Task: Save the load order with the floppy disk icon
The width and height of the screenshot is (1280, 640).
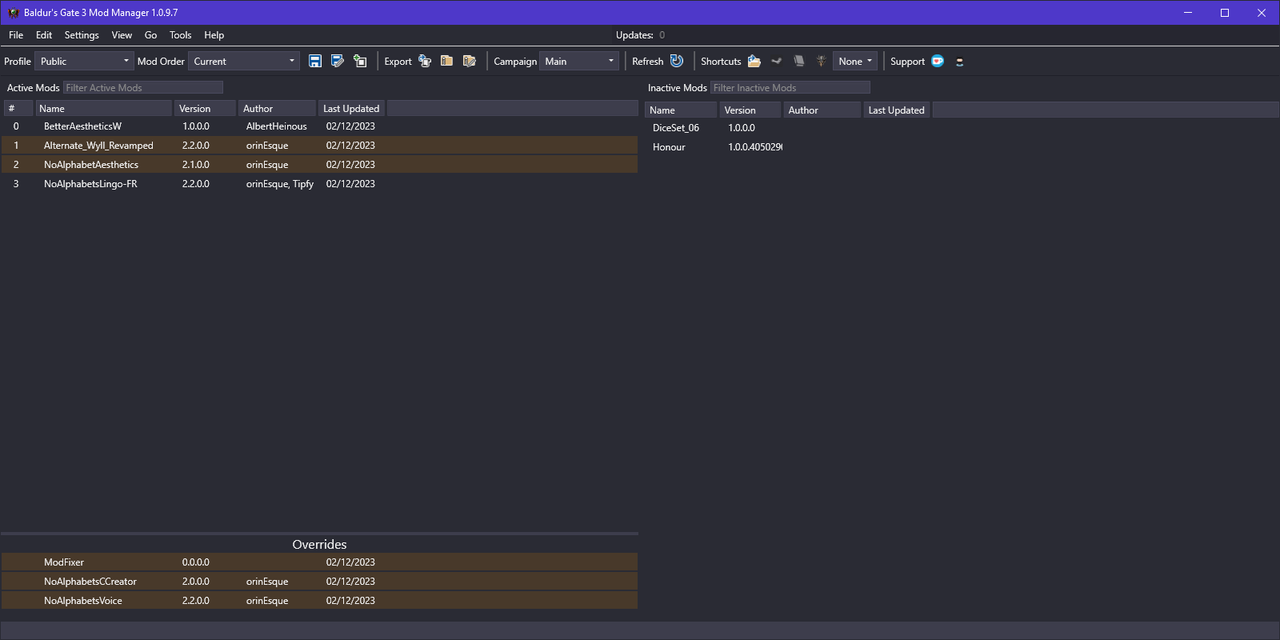Action: pos(315,61)
